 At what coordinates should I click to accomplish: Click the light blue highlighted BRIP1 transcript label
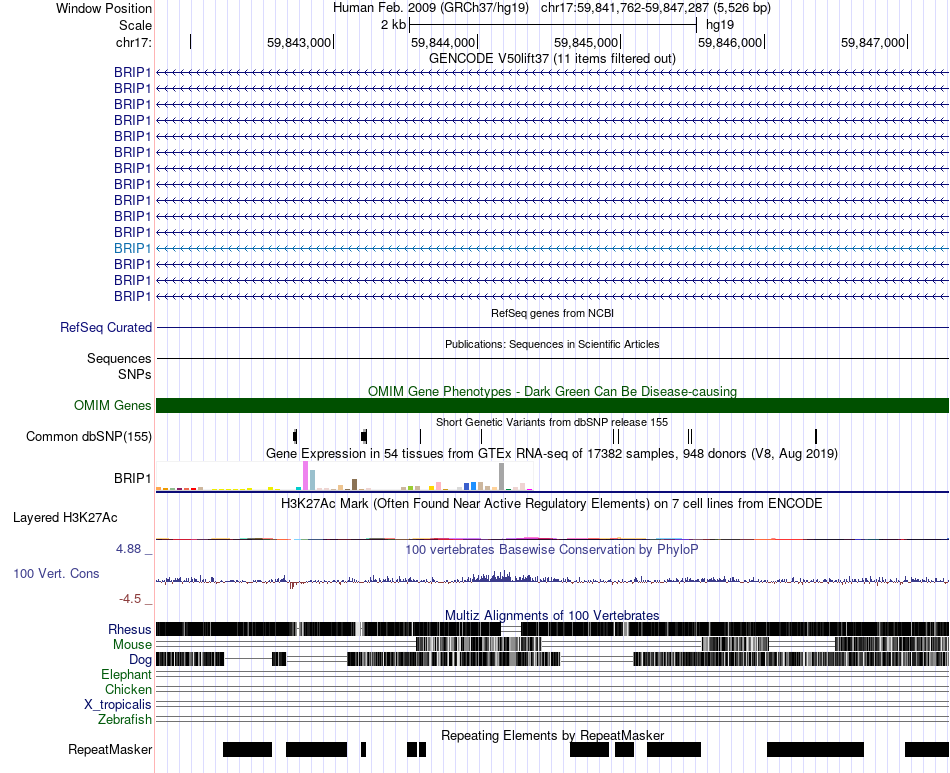(132, 248)
